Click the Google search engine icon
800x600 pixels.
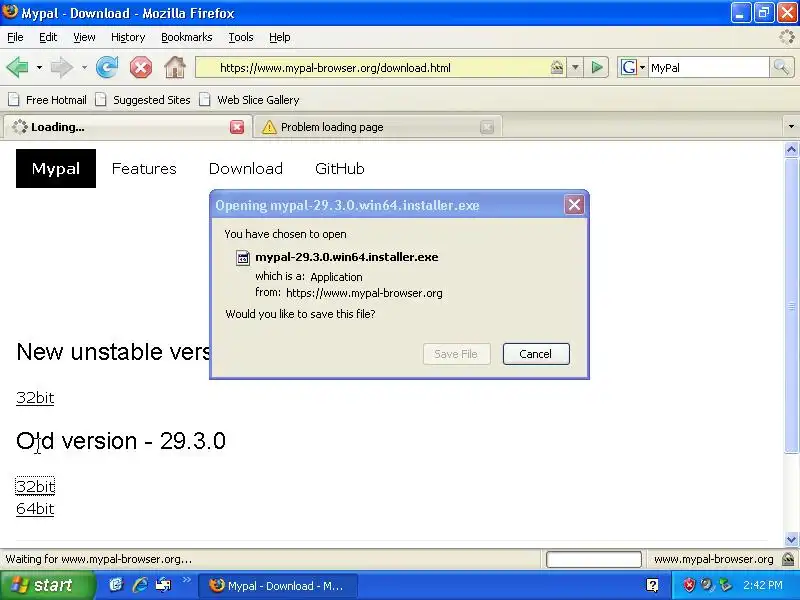pos(629,67)
